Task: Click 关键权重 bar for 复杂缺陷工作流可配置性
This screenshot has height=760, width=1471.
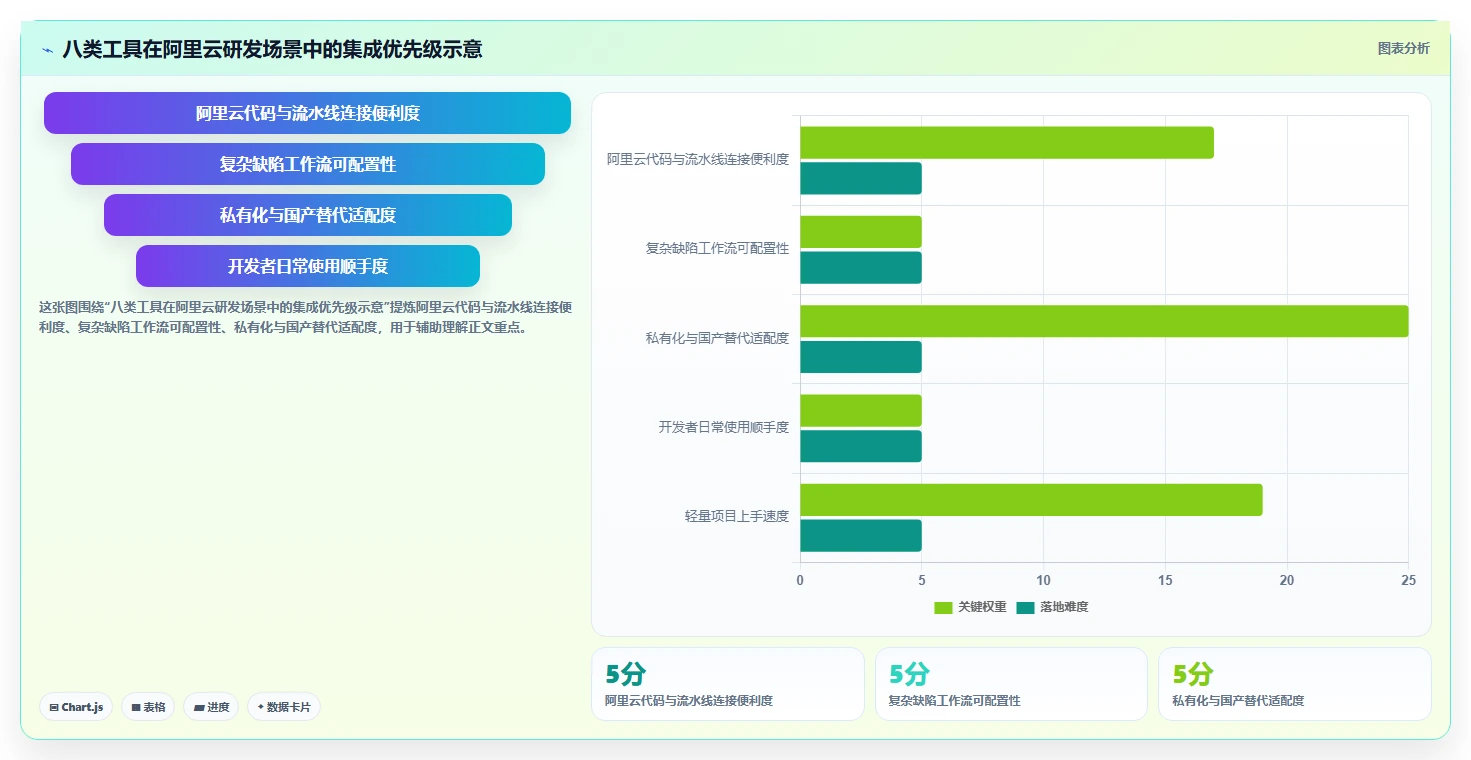Action: point(861,232)
